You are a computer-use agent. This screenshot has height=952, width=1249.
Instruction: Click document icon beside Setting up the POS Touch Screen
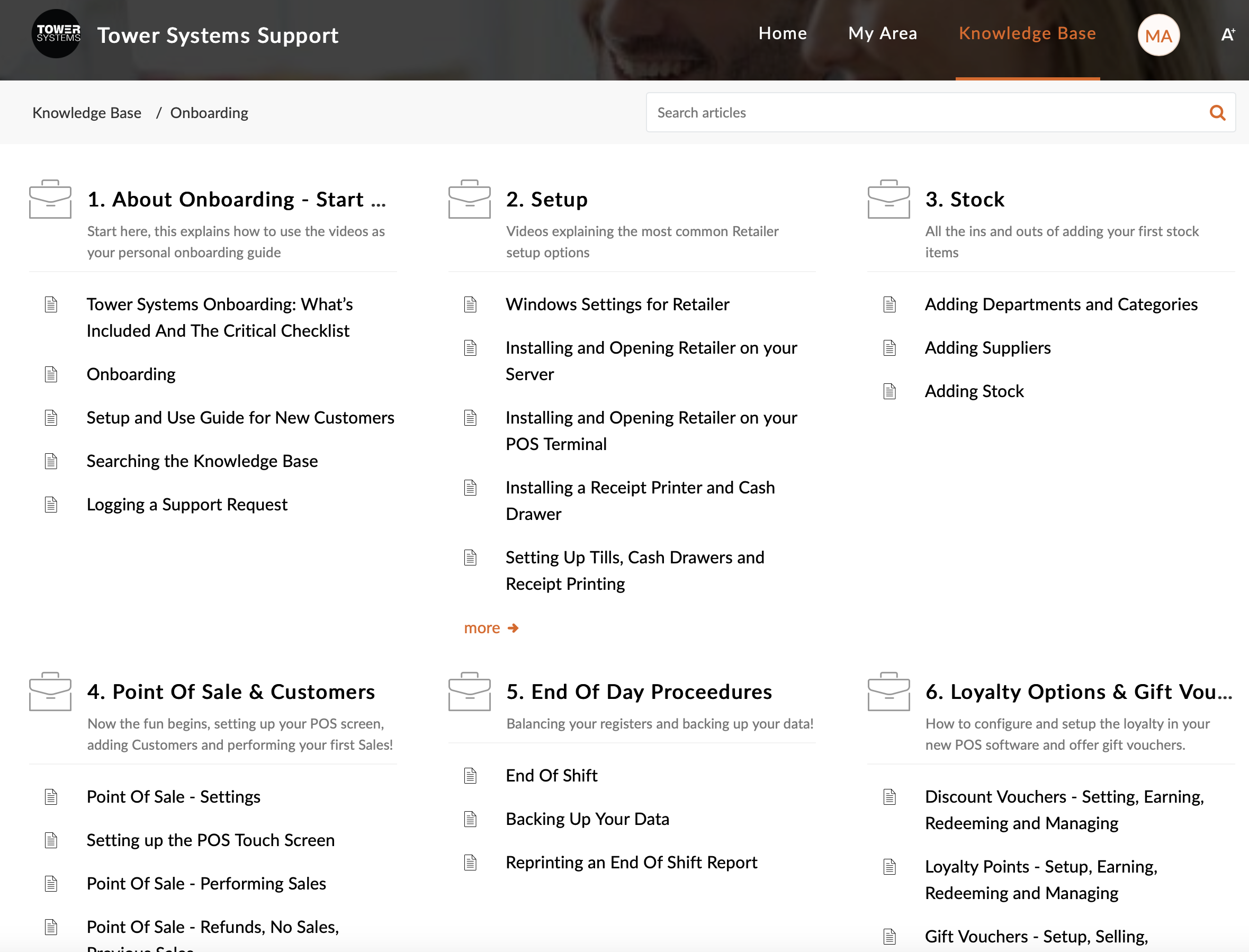point(51,840)
